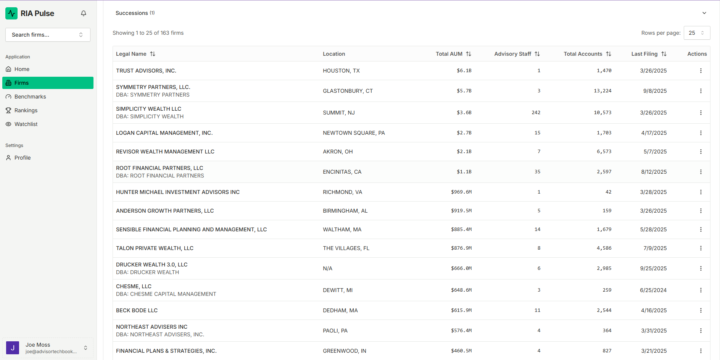Open actions menu for Talon Private Wealth
The image size is (720, 360).
(701, 248)
